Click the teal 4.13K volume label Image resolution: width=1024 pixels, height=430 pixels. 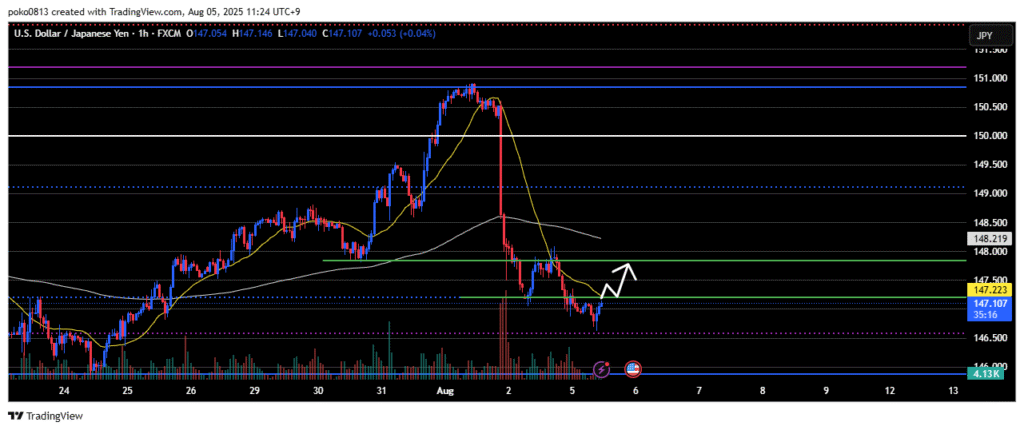coord(985,374)
